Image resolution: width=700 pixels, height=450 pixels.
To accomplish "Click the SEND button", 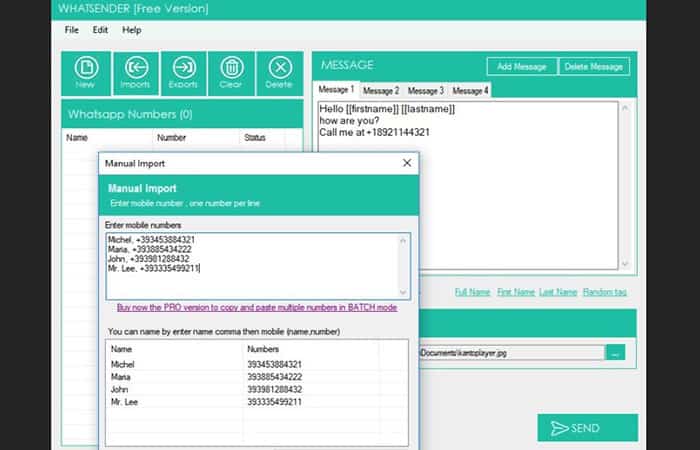I will tap(588, 428).
